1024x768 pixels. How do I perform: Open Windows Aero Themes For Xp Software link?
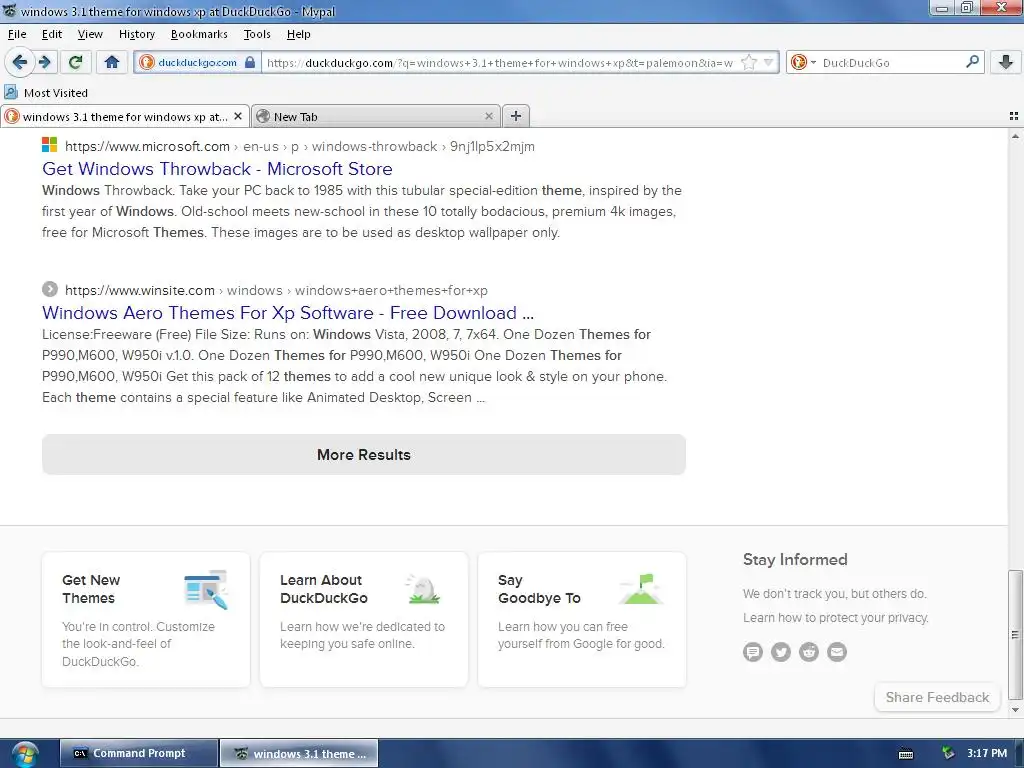click(288, 313)
